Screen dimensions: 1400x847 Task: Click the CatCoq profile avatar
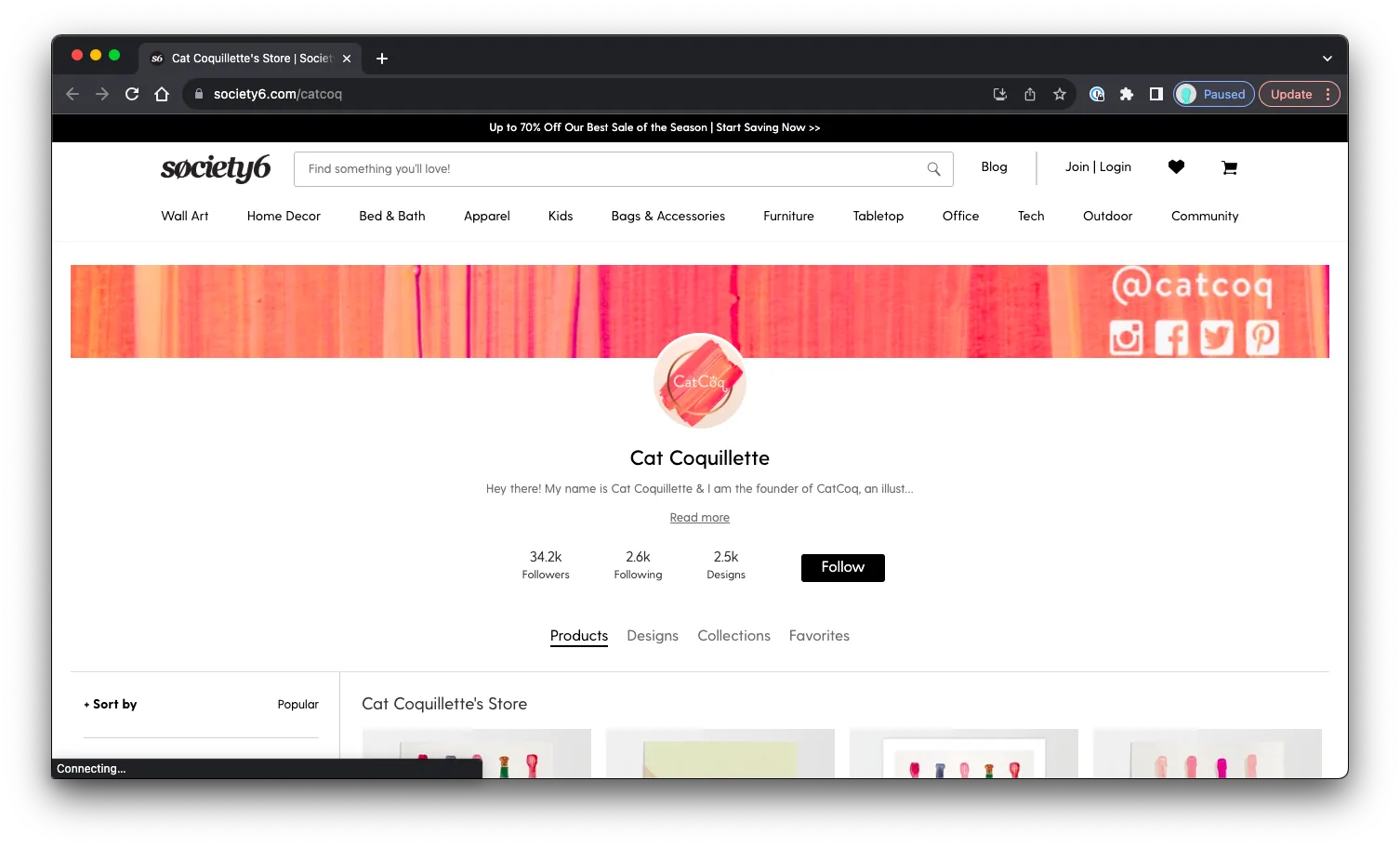[700, 381]
